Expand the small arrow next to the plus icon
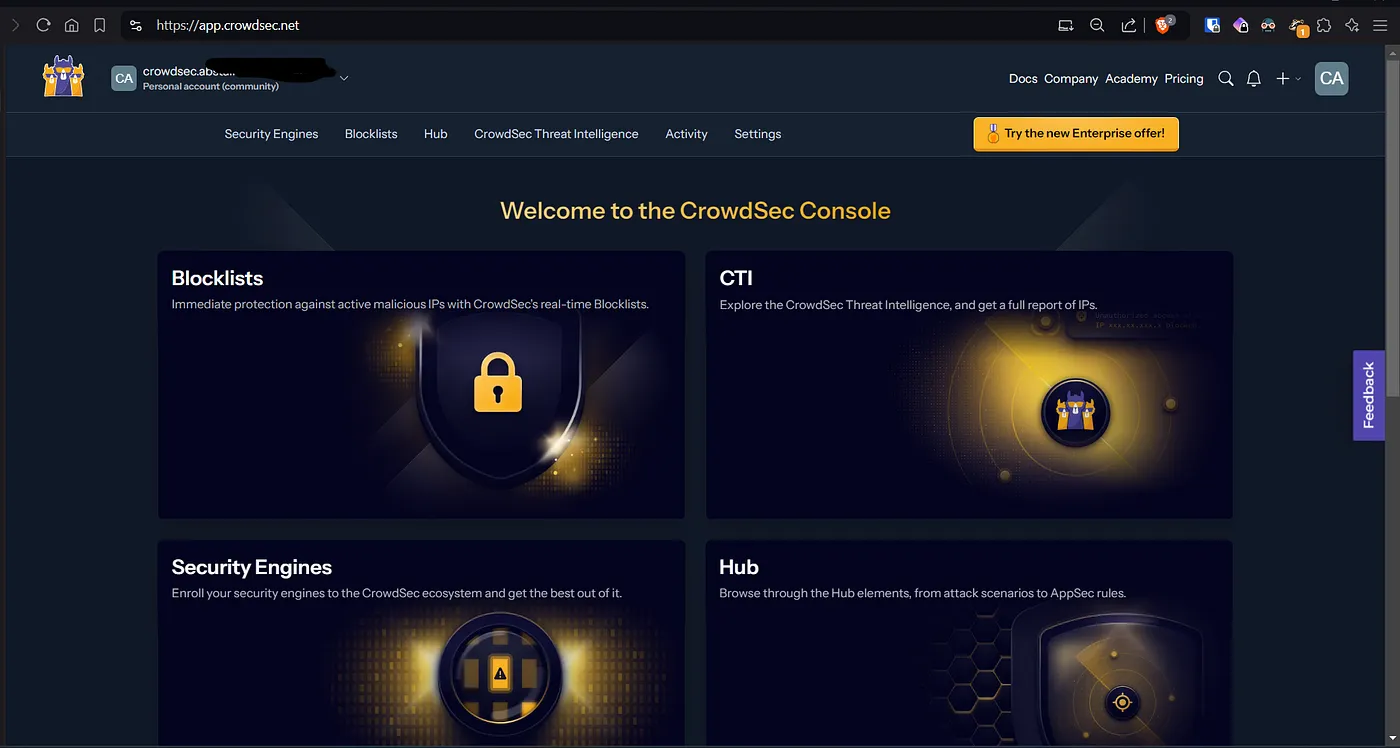 tap(1299, 79)
